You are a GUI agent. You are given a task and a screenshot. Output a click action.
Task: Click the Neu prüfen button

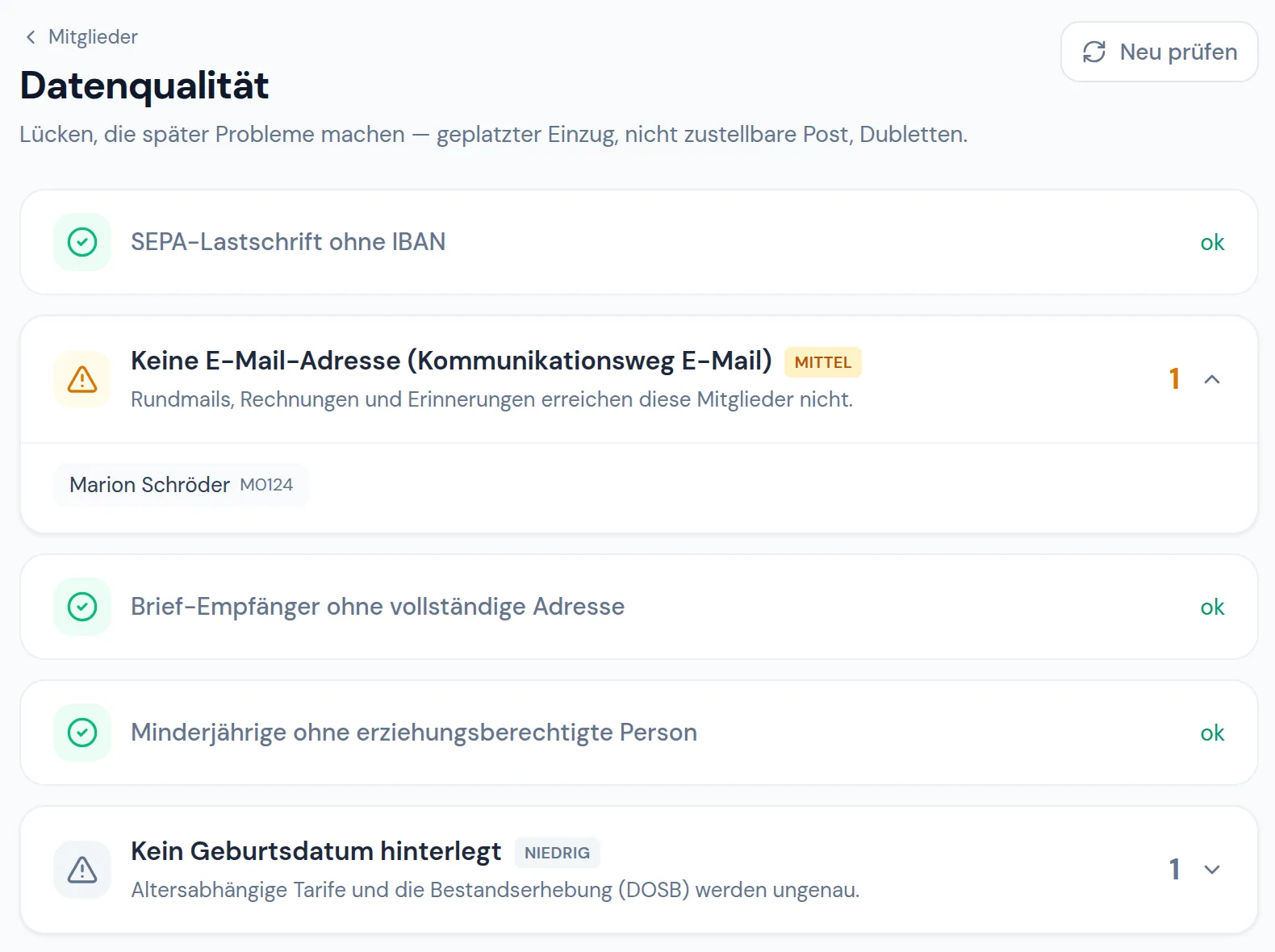pos(1159,52)
